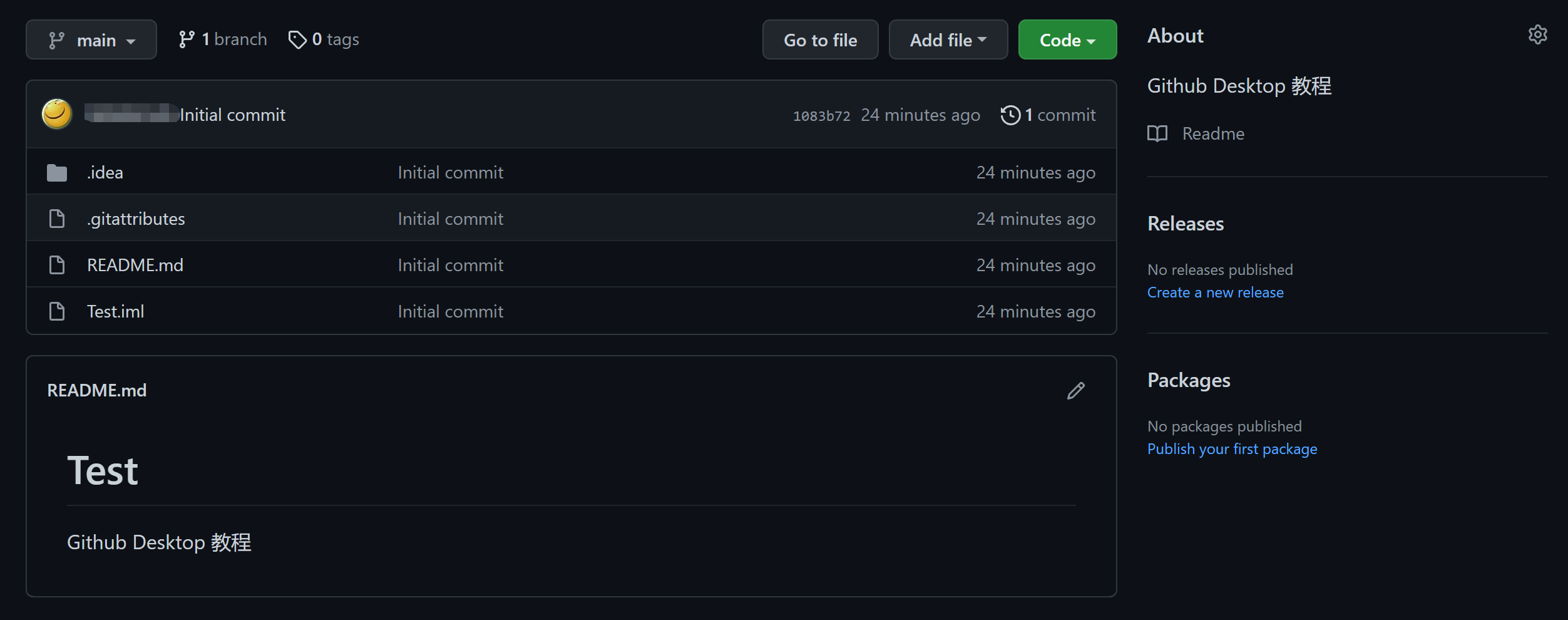Click the commit author's avatar
The width and height of the screenshot is (1568, 620).
[57, 115]
